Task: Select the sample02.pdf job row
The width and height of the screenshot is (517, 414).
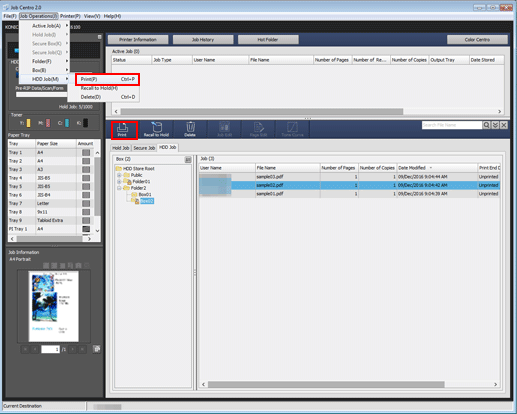Action: (349, 185)
